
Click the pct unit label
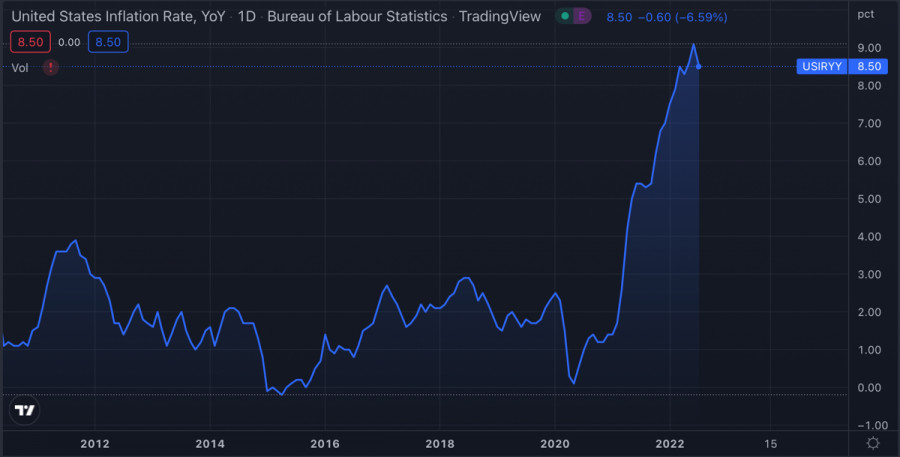click(x=866, y=14)
